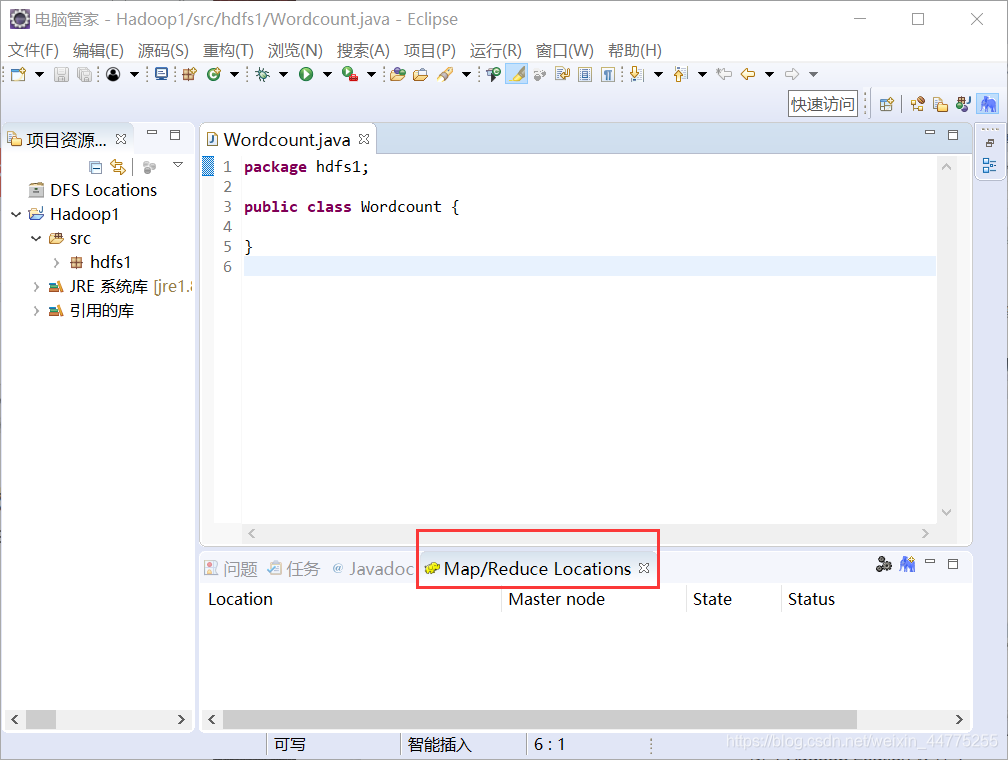This screenshot has width=1008, height=760.
Task: Collapse the Hadoop1 project node
Action: [x=16, y=213]
